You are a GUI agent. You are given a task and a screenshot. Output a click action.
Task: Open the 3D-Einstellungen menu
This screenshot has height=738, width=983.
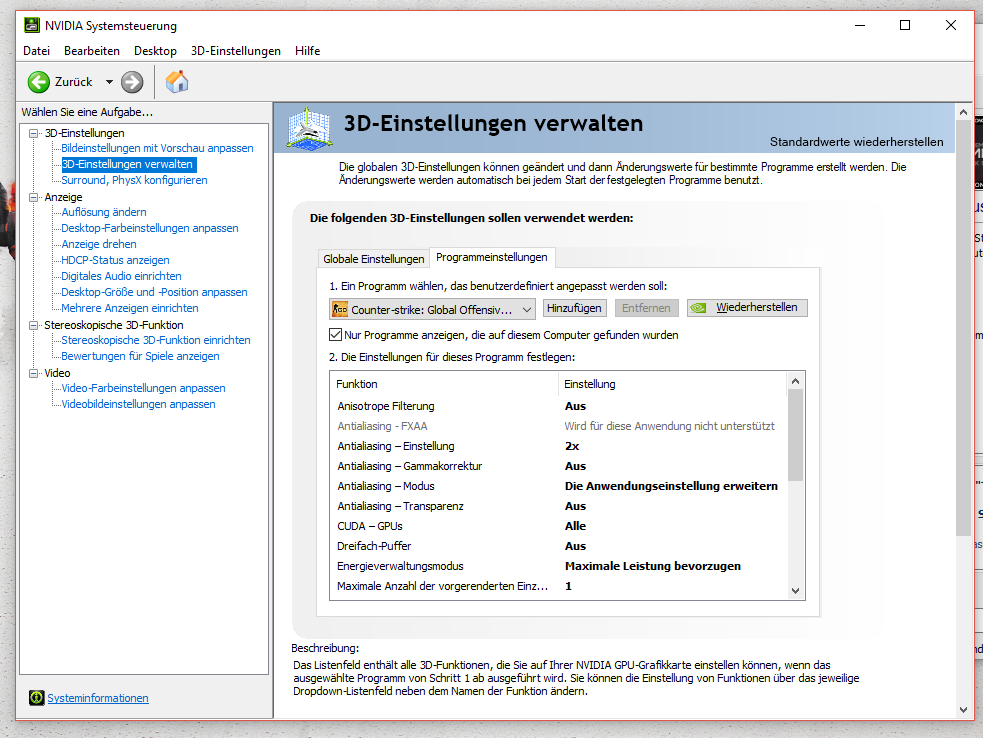pos(236,51)
